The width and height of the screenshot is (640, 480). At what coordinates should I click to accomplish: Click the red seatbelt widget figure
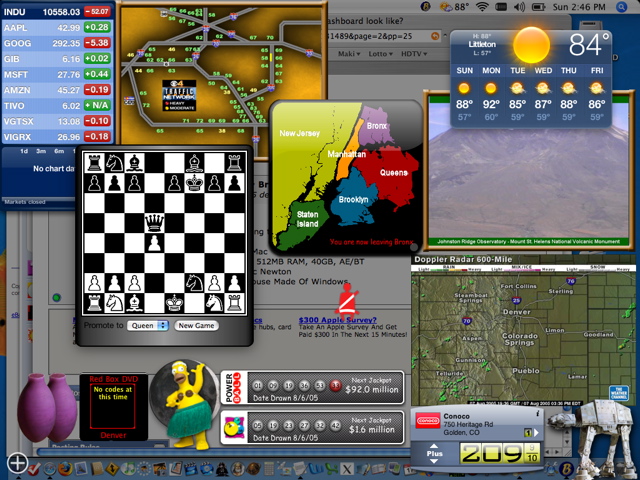point(347,301)
